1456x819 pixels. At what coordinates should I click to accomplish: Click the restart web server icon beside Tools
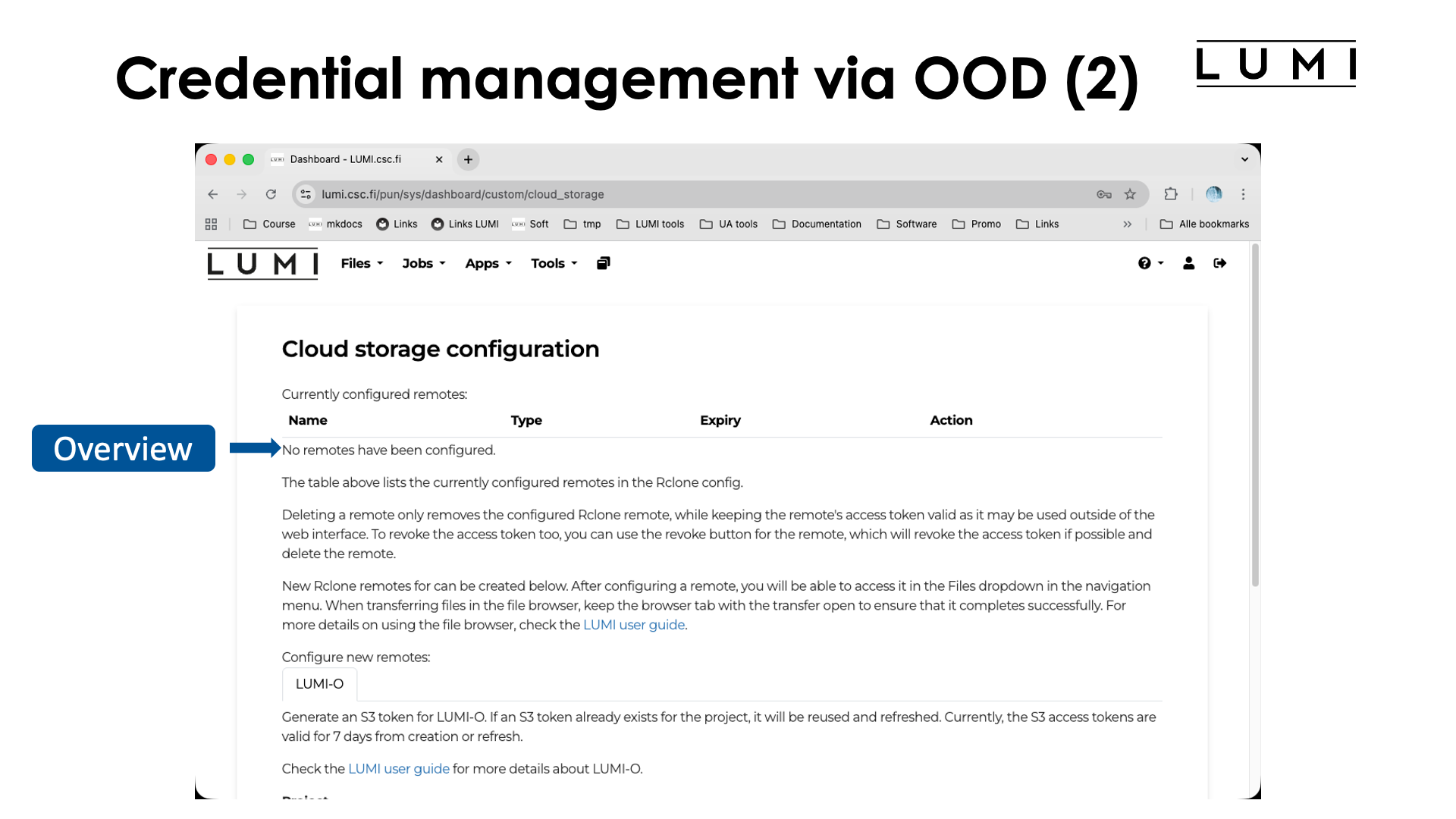coord(603,262)
